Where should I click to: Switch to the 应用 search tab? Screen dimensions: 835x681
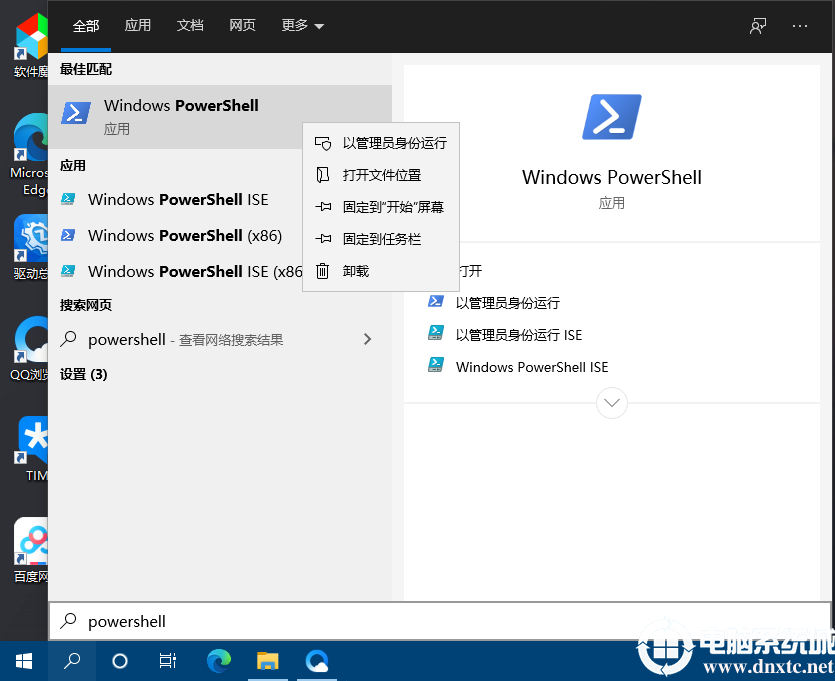137,26
